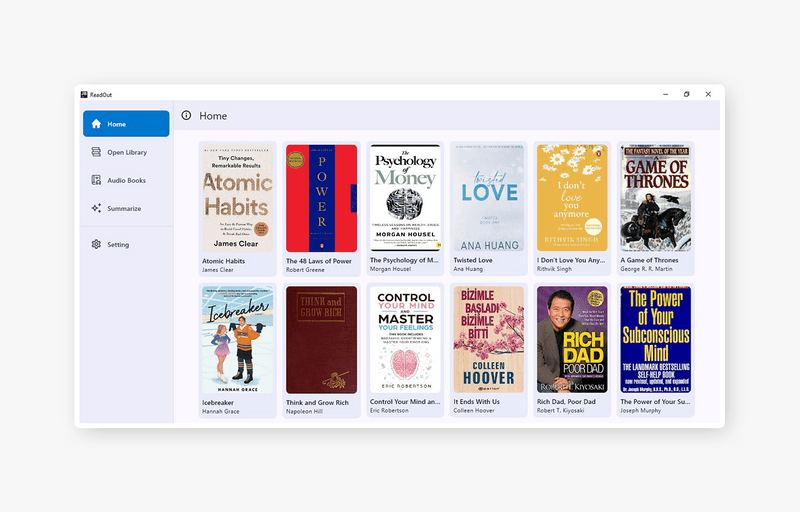Click author name "Colleen Hoover"
Image resolution: width=800 pixels, height=512 pixels.
474,411
